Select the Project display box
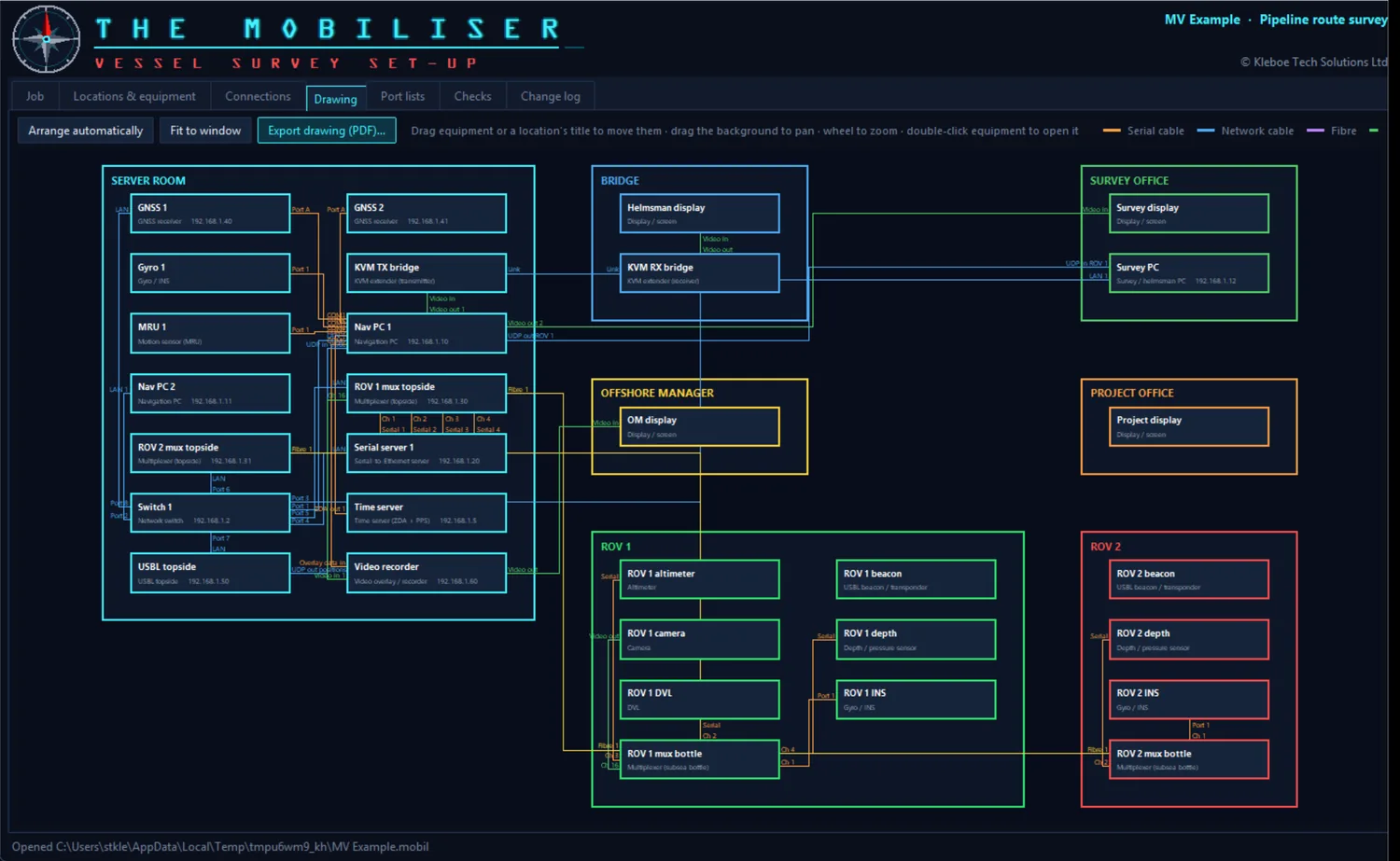This screenshot has width=1400, height=861. 1189,426
